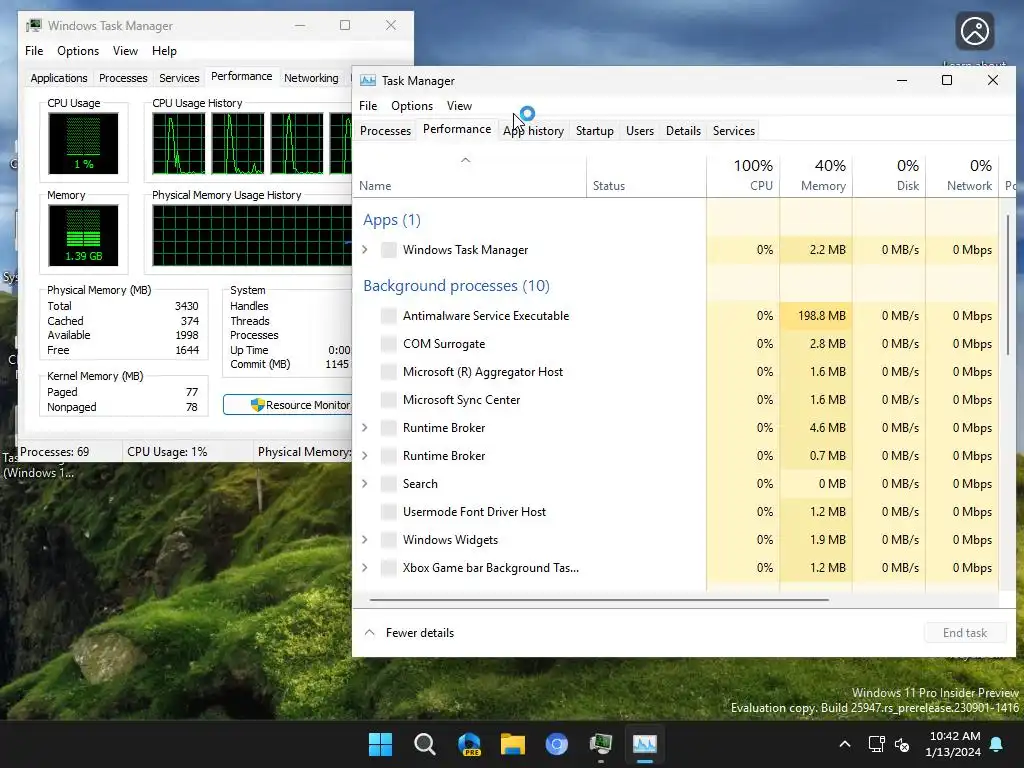The width and height of the screenshot is (1024, 768).
Task: Open View menu in Task Manager
Action: (x=459, y=106)
